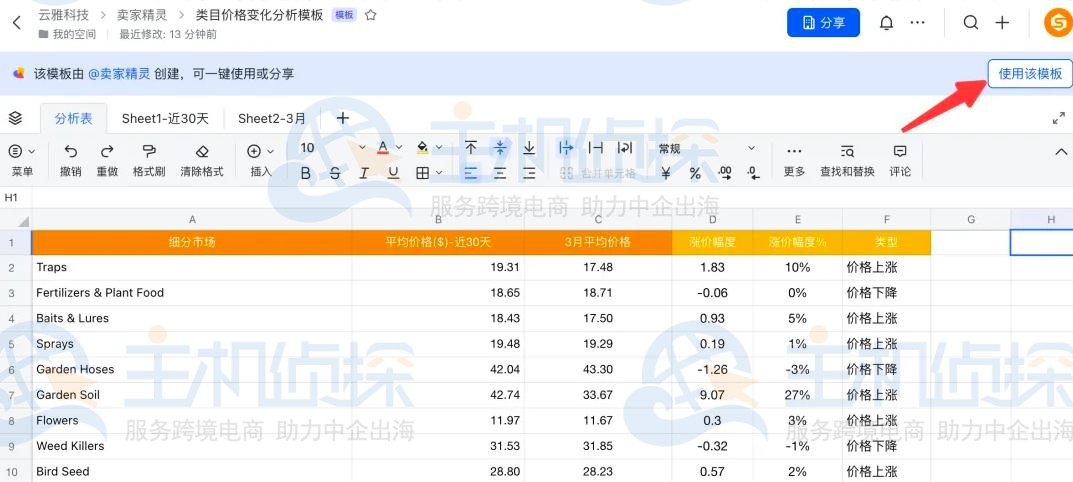
Task: Select the Weed Killers cell
Action: 192,446
